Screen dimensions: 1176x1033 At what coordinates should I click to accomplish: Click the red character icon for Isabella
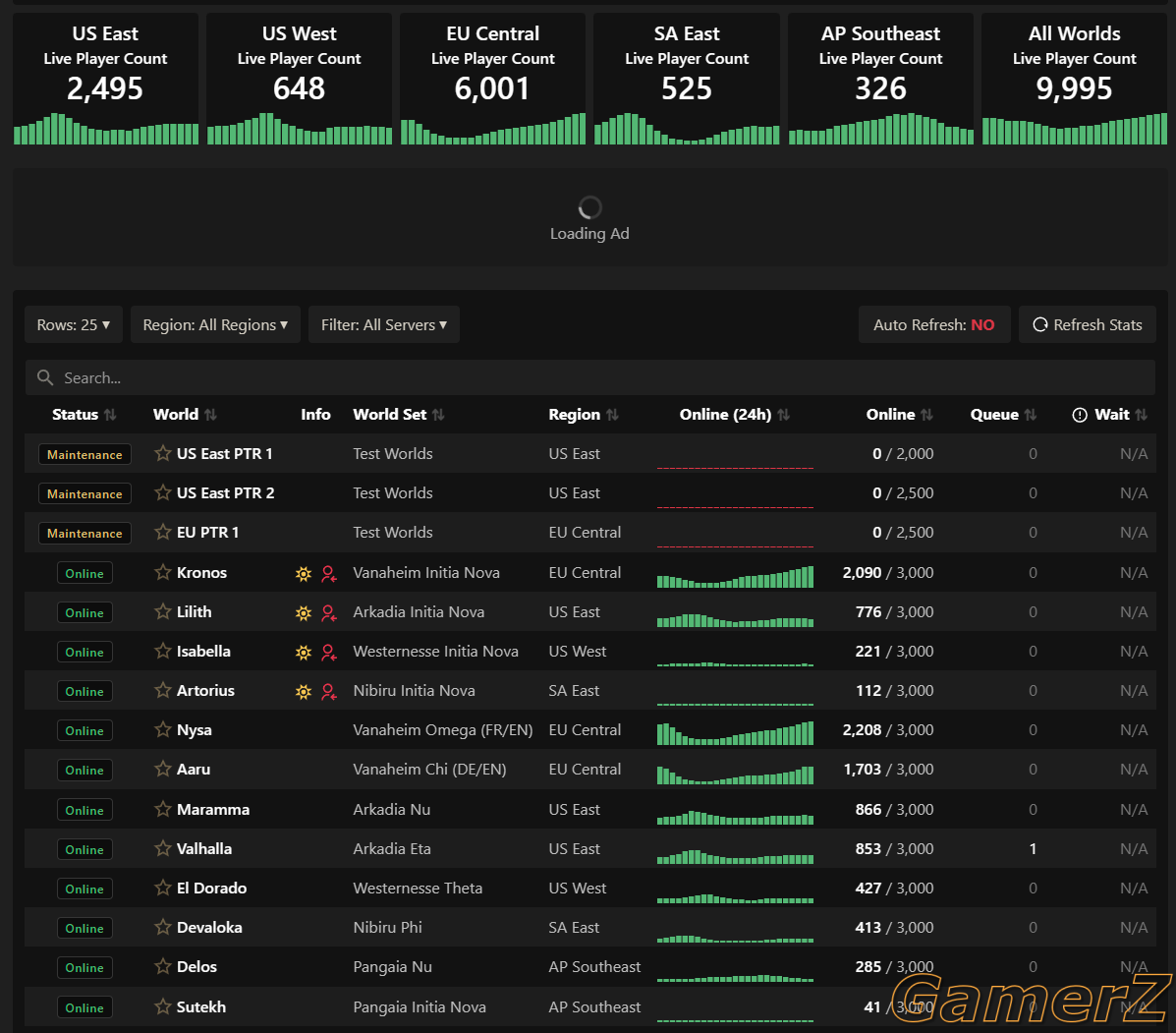pyautogui.click(x=328, y=652)
